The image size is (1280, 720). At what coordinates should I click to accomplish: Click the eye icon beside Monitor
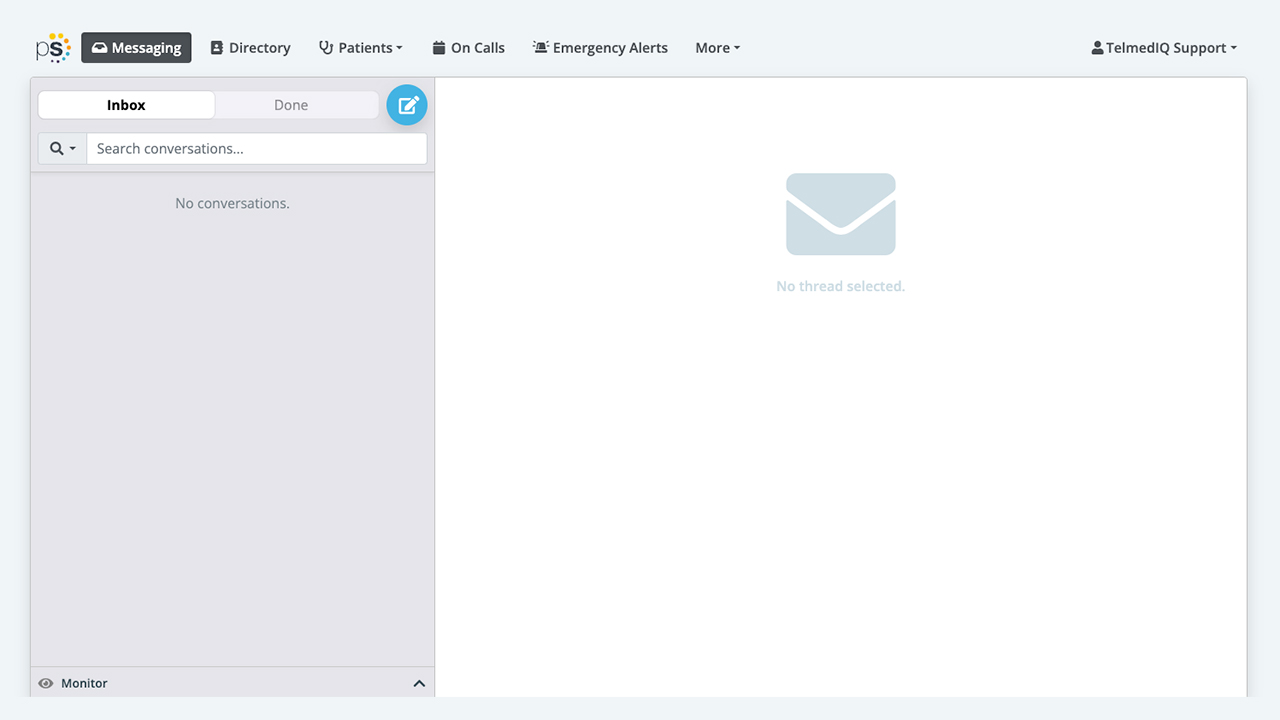pos(46,684)
